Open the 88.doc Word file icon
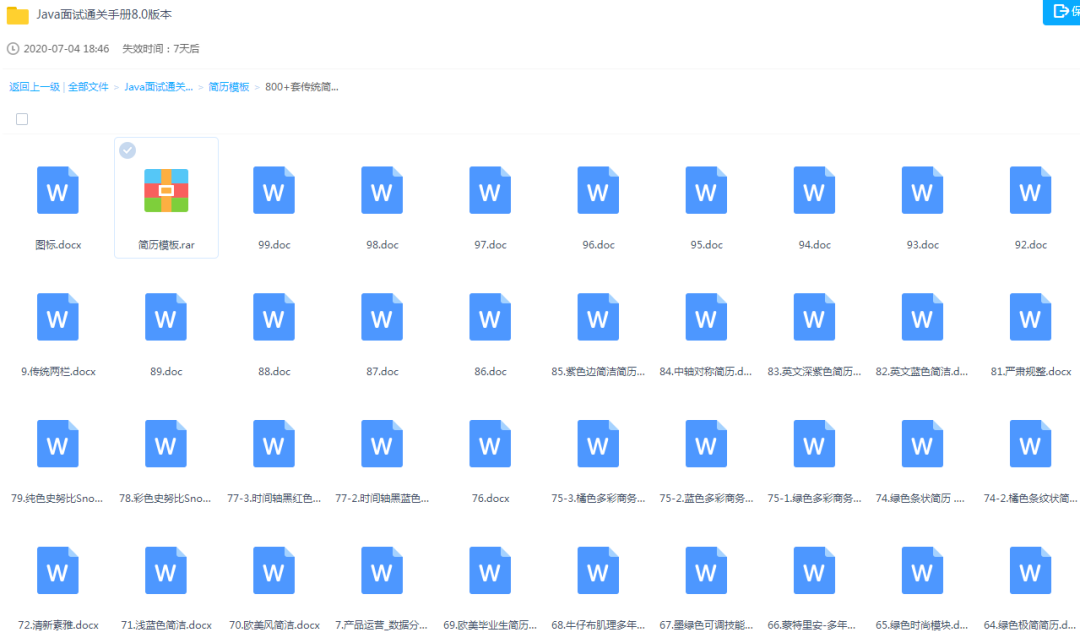 (x=274, y=317)
